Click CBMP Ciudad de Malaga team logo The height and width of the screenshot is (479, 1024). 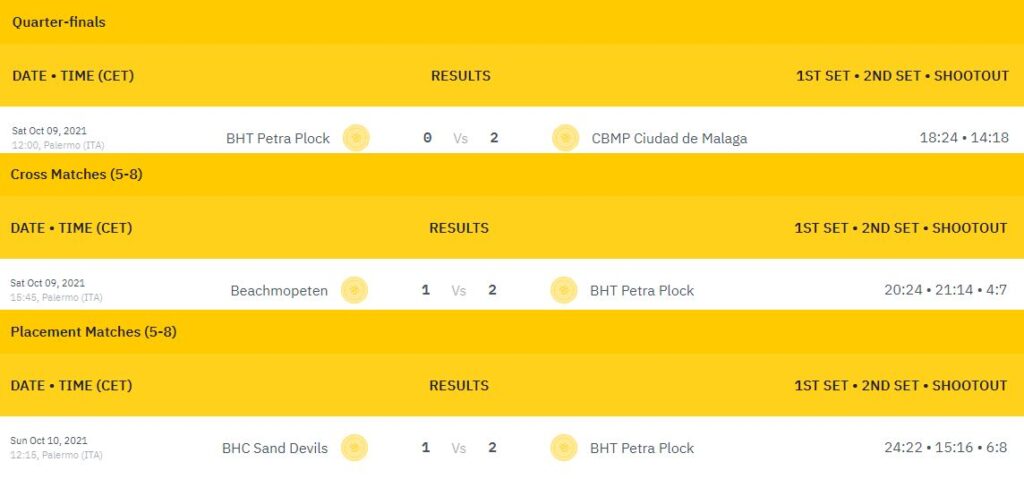tap(565, 138)
